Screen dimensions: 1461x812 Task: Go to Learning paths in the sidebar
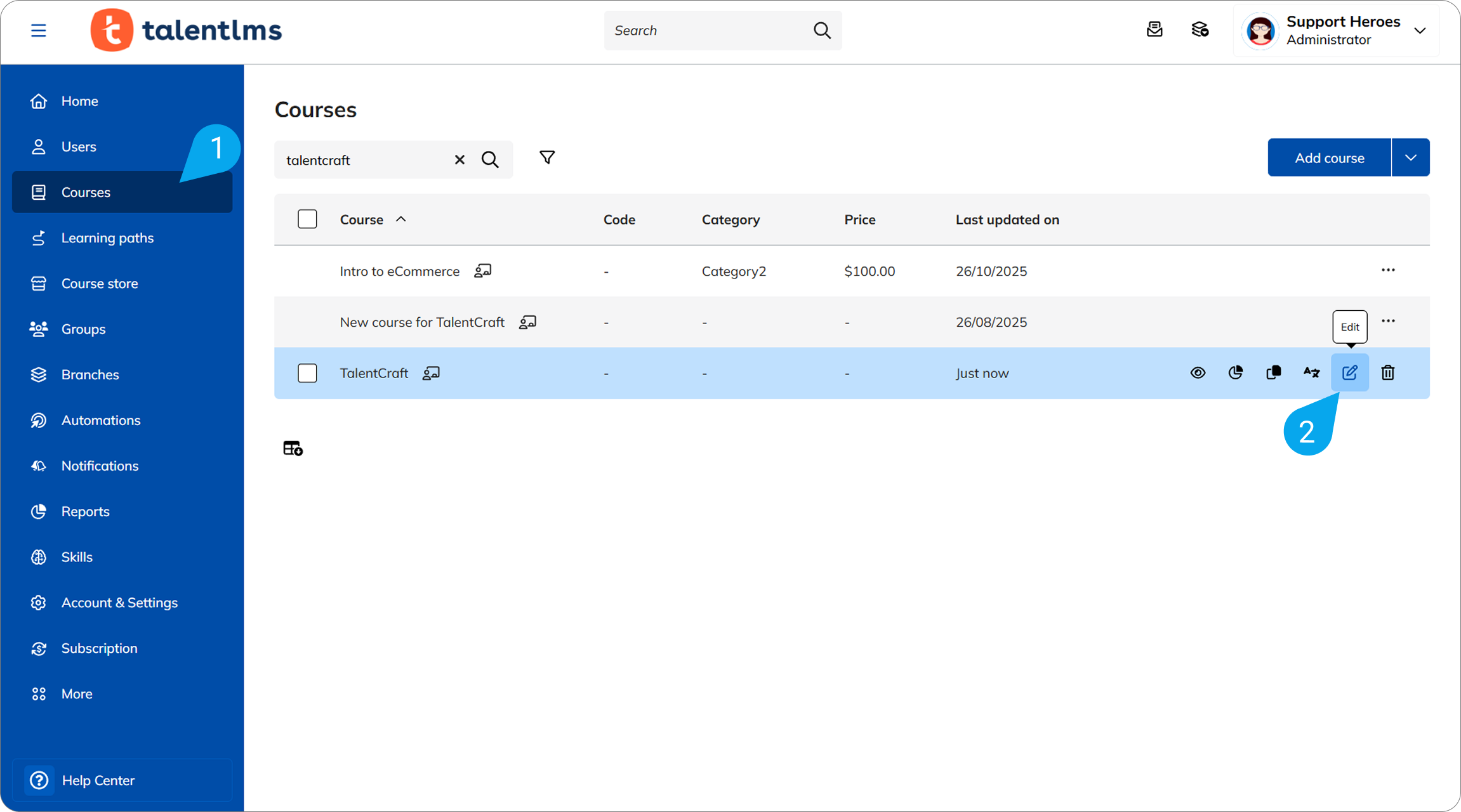click(x=107, y=237)
